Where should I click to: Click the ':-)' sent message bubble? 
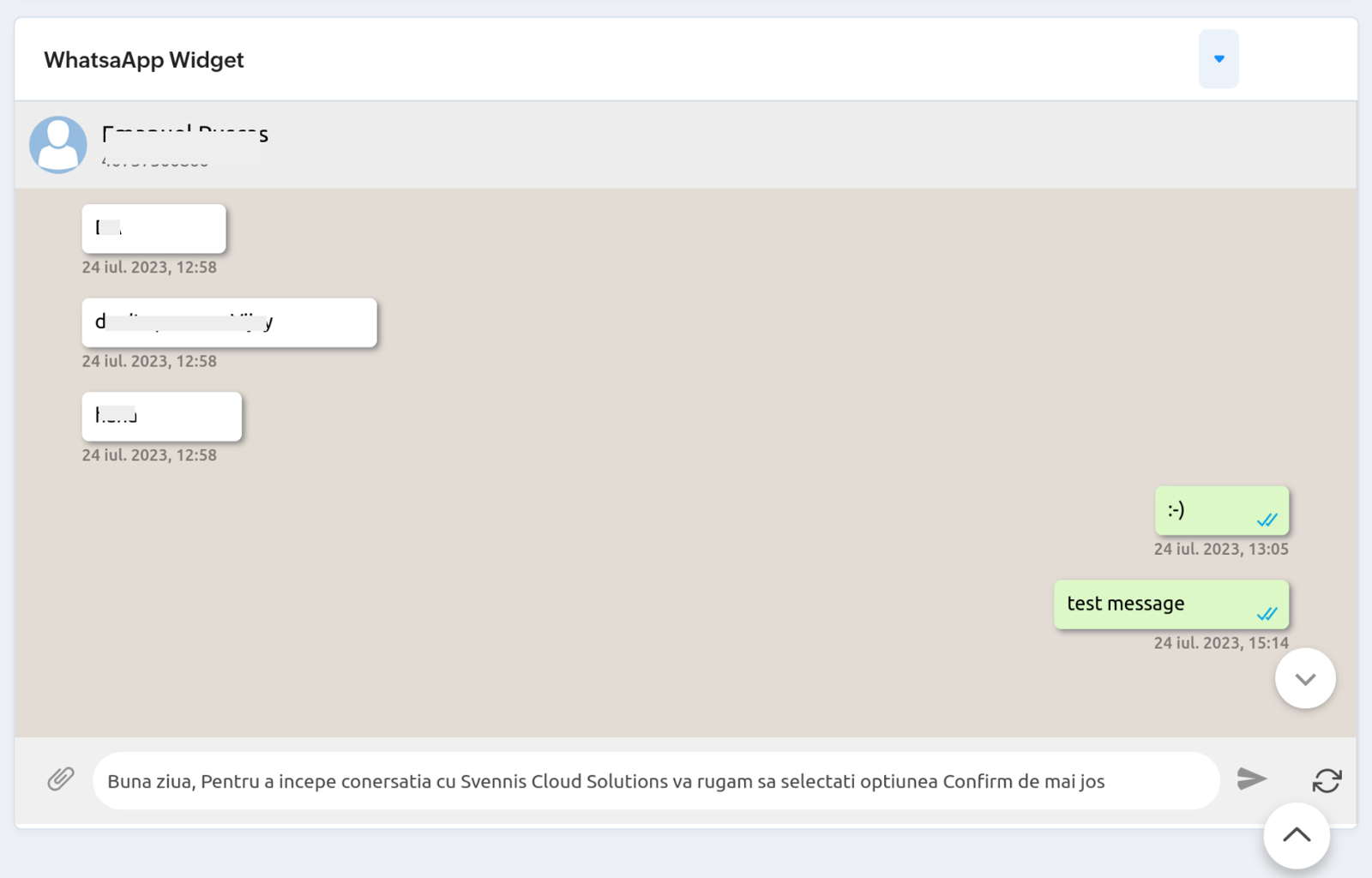coord(1221,511)
